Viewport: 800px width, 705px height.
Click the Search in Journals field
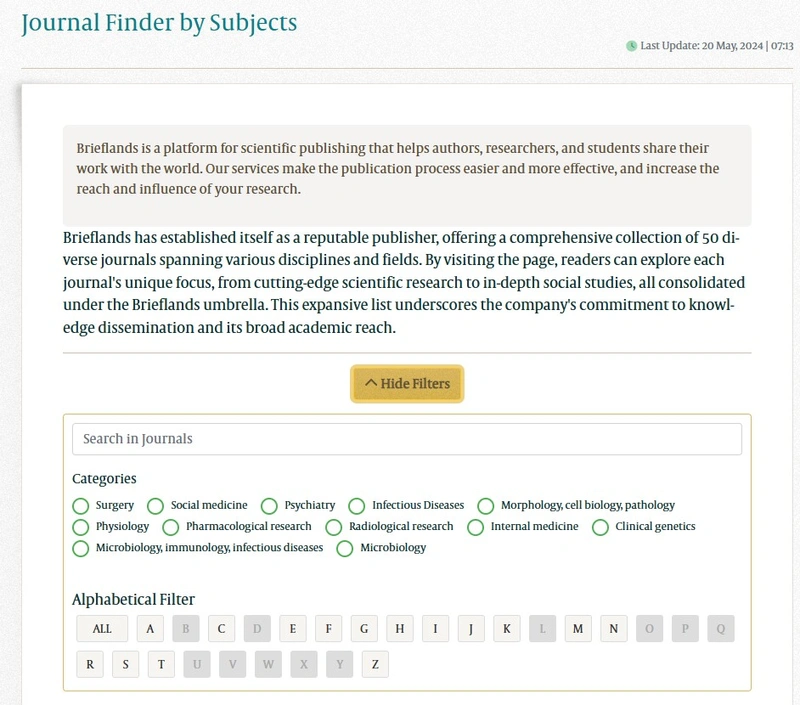point(407,439)
